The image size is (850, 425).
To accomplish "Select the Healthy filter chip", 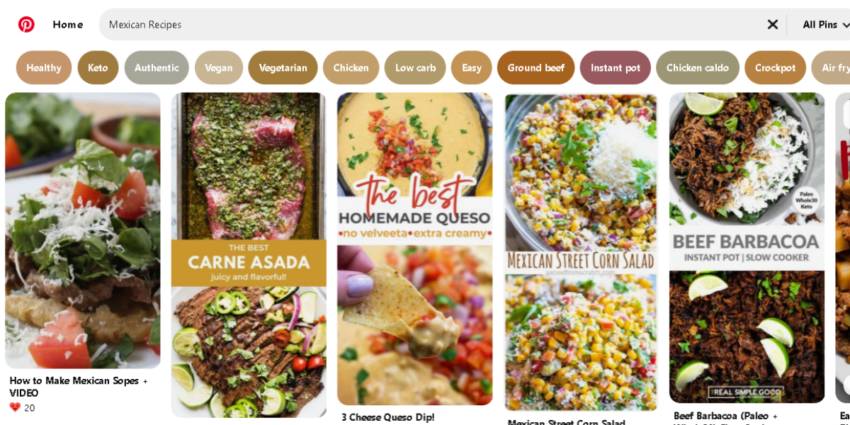I will [x=44, y=68].
